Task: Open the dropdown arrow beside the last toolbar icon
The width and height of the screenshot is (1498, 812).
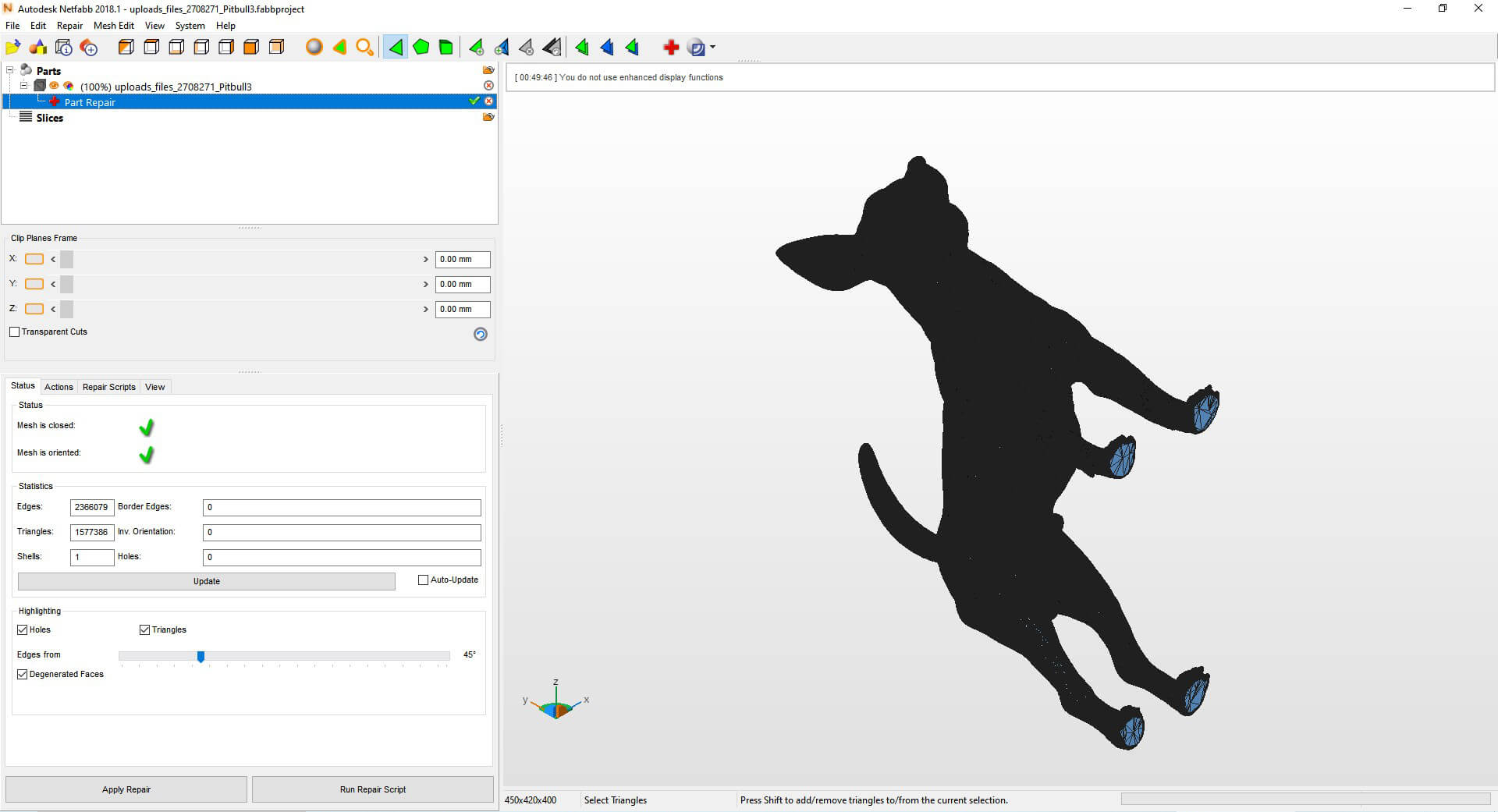Action: coord(712,48)
